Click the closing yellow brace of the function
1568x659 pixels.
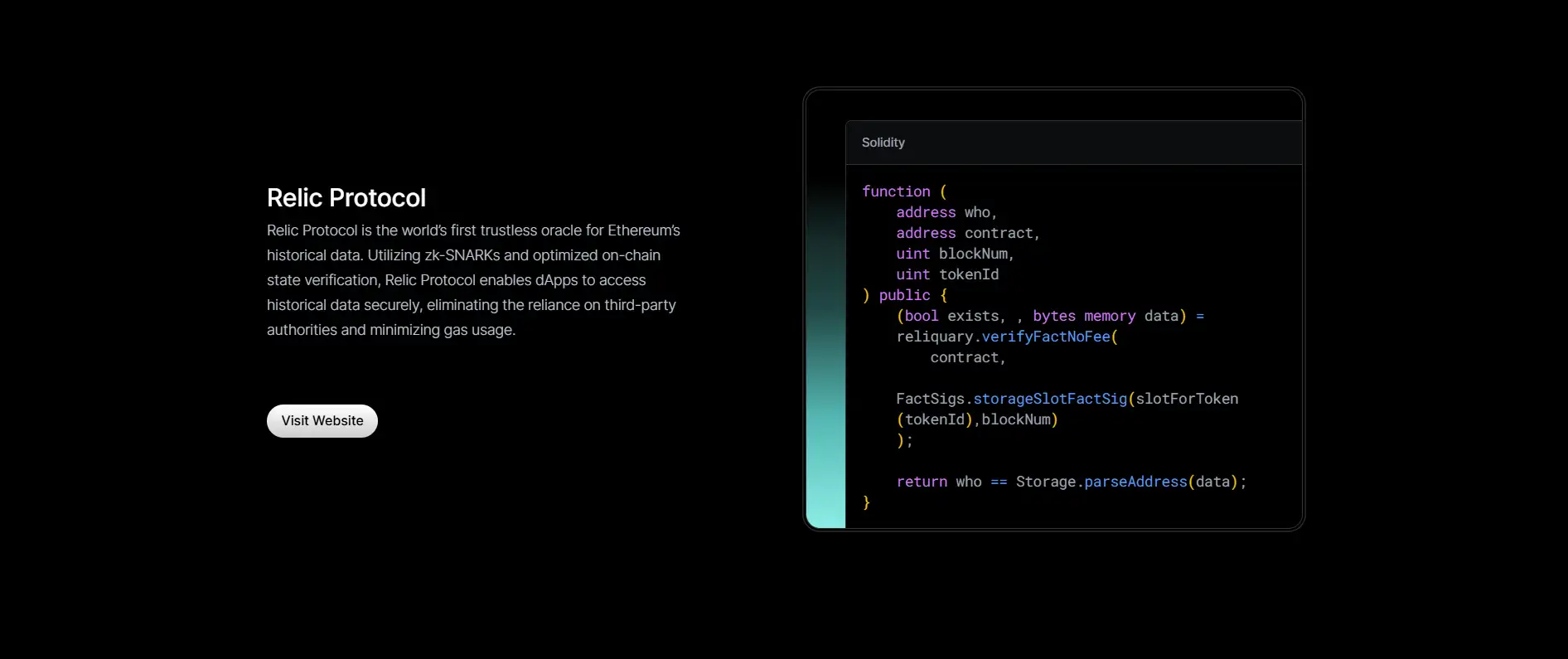pos(866,502)
